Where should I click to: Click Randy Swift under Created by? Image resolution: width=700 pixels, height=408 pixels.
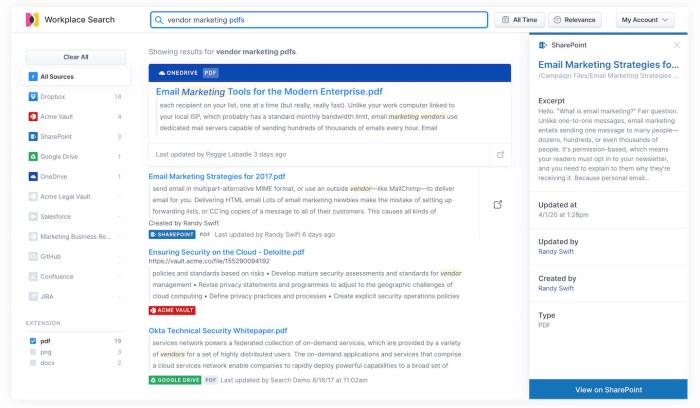(x=556, y=288)
